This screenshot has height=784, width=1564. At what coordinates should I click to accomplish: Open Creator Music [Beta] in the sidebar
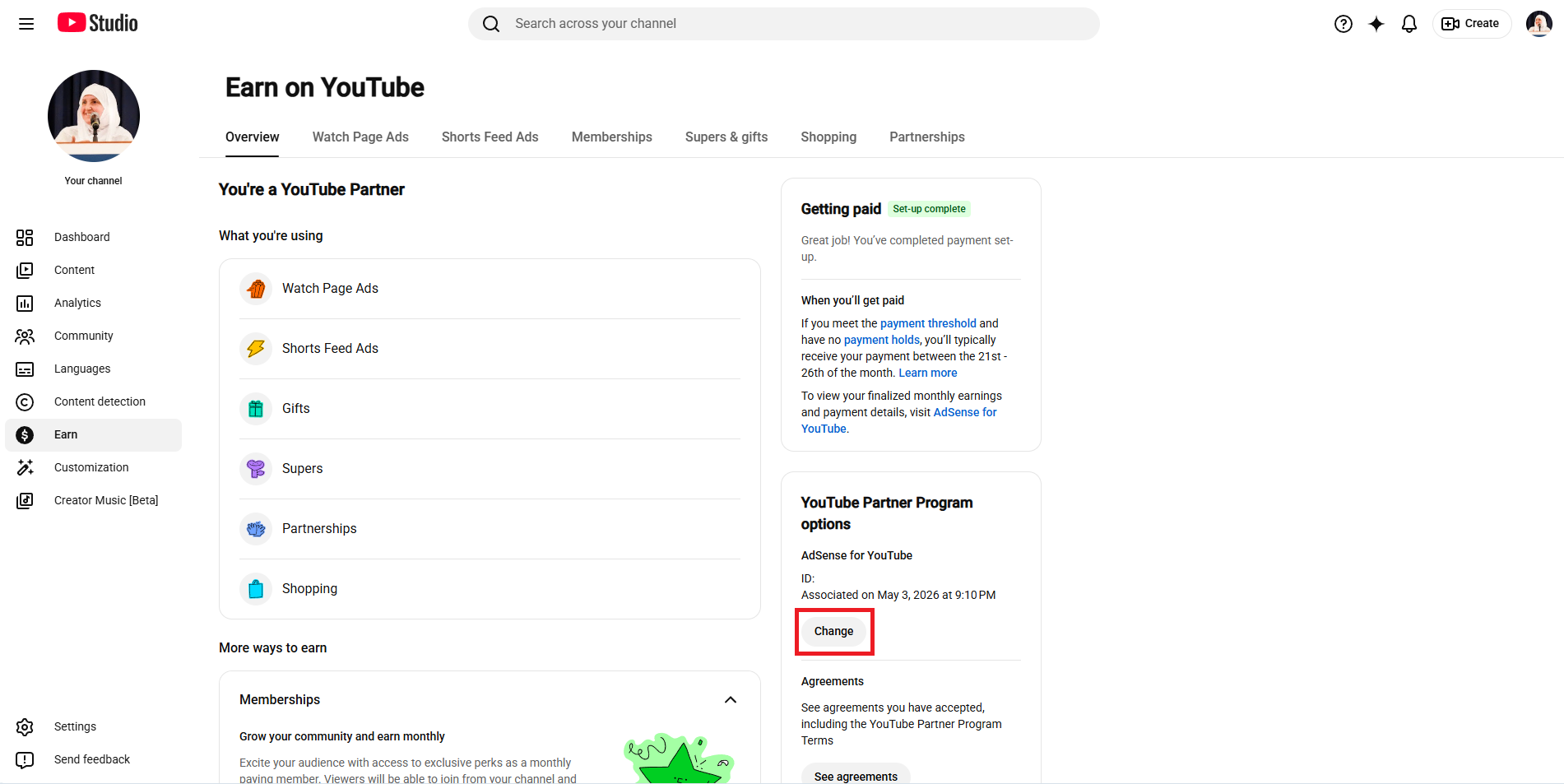pyautogui.click(x=94, y=500)
